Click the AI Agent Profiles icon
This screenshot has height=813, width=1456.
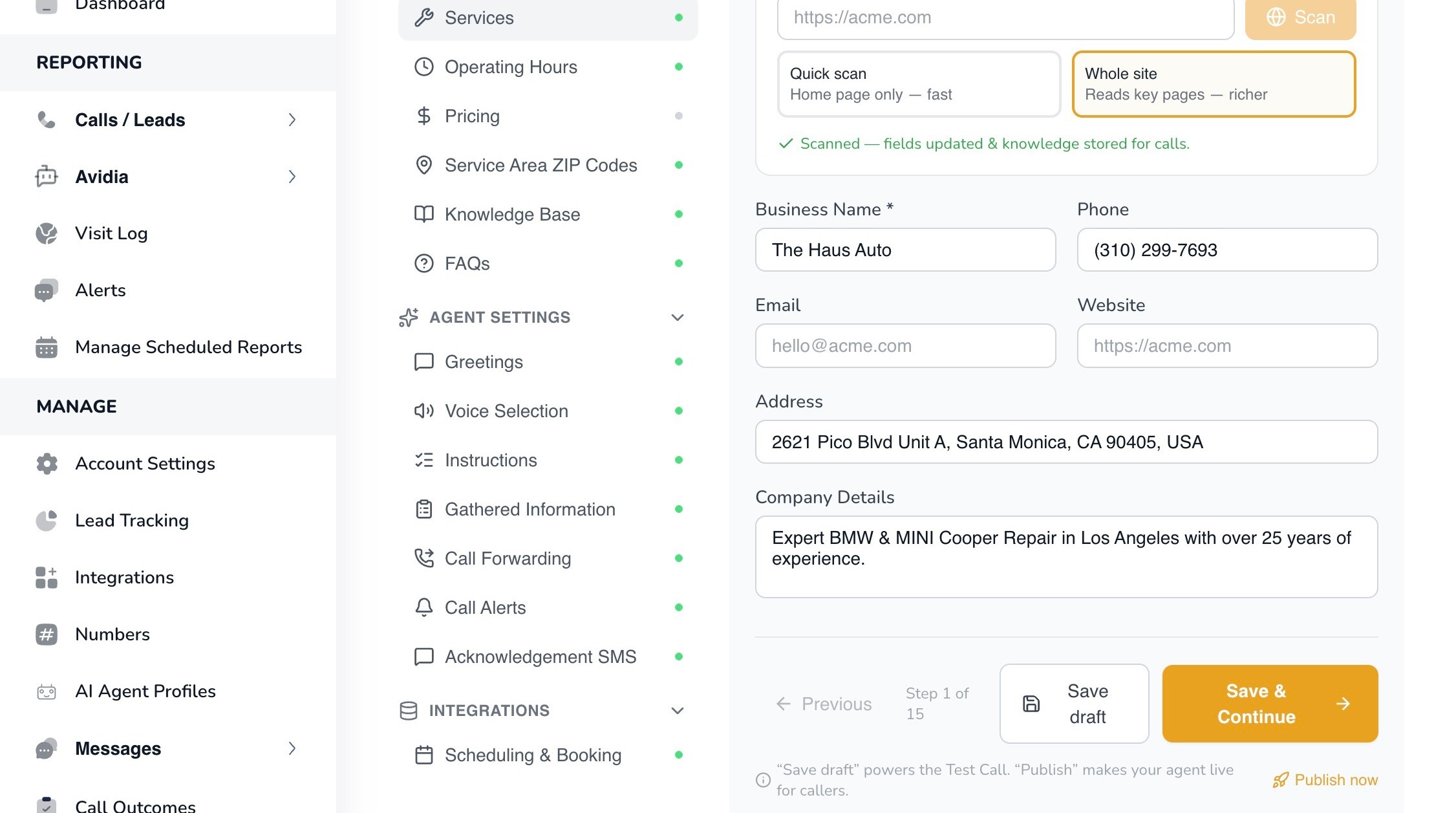click(x=46, y=691)
